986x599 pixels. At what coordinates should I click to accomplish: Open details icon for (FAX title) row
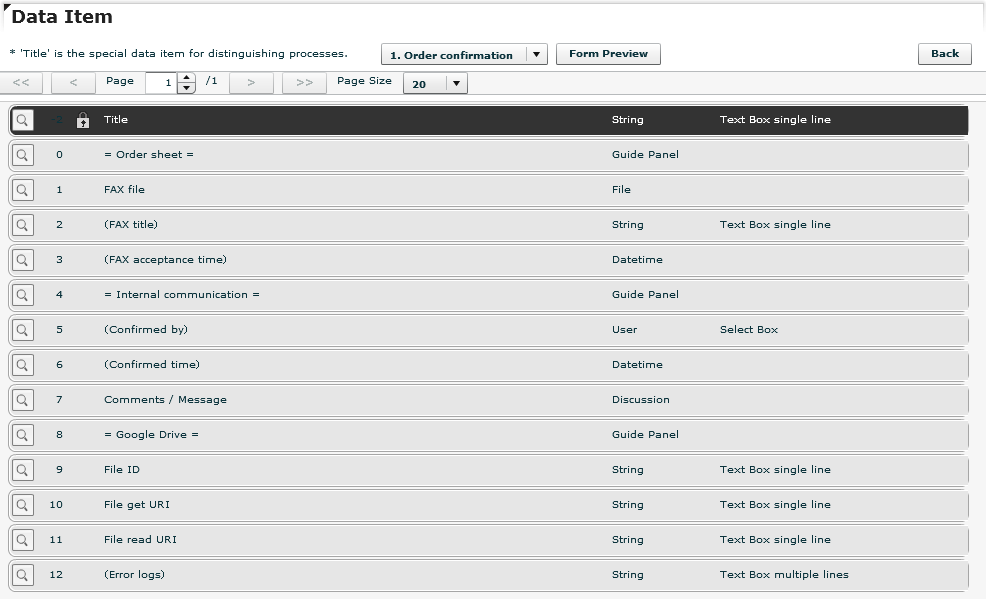[23, 225]
